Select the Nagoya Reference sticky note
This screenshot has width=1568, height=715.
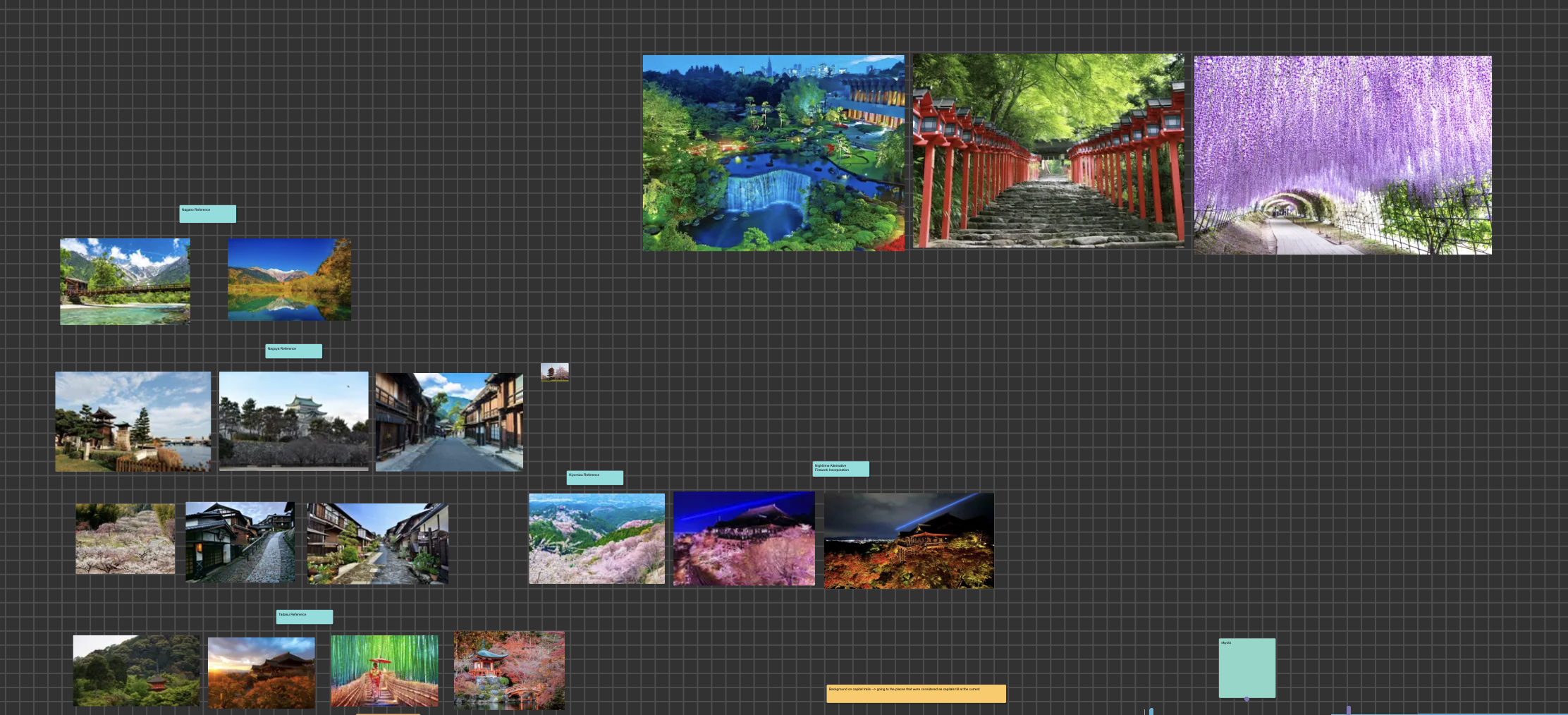pyautogui.click(x=293, y=351)
